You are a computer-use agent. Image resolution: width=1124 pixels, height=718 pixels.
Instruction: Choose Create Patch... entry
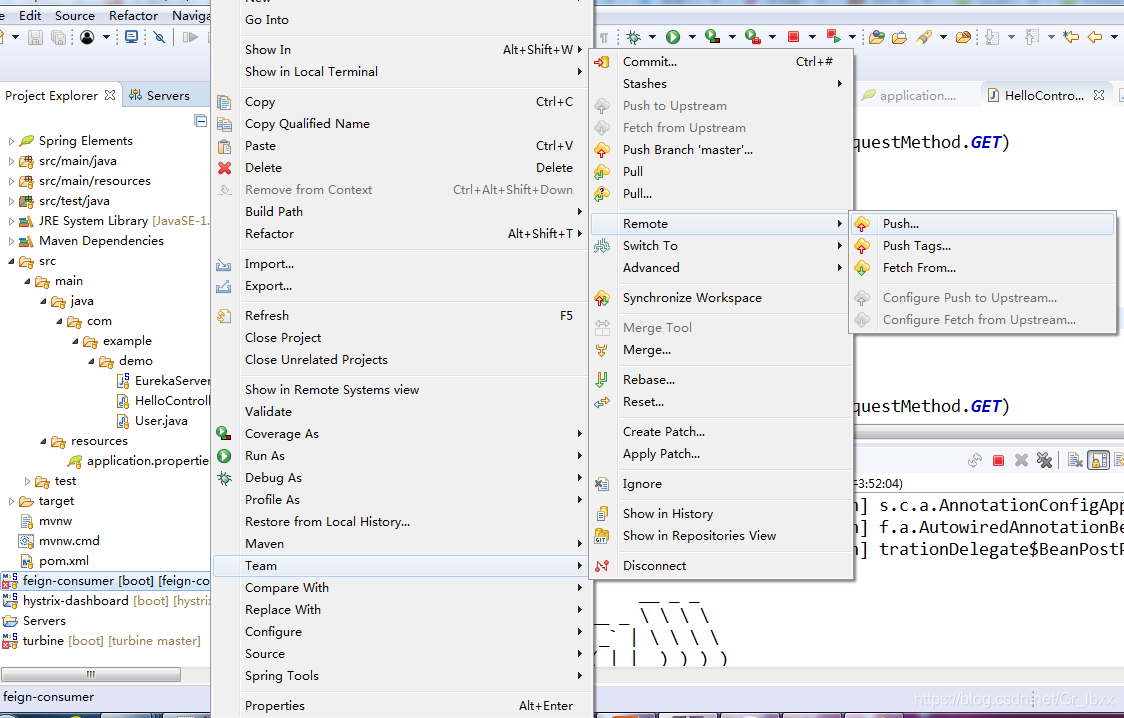click(x=721, y=432)
